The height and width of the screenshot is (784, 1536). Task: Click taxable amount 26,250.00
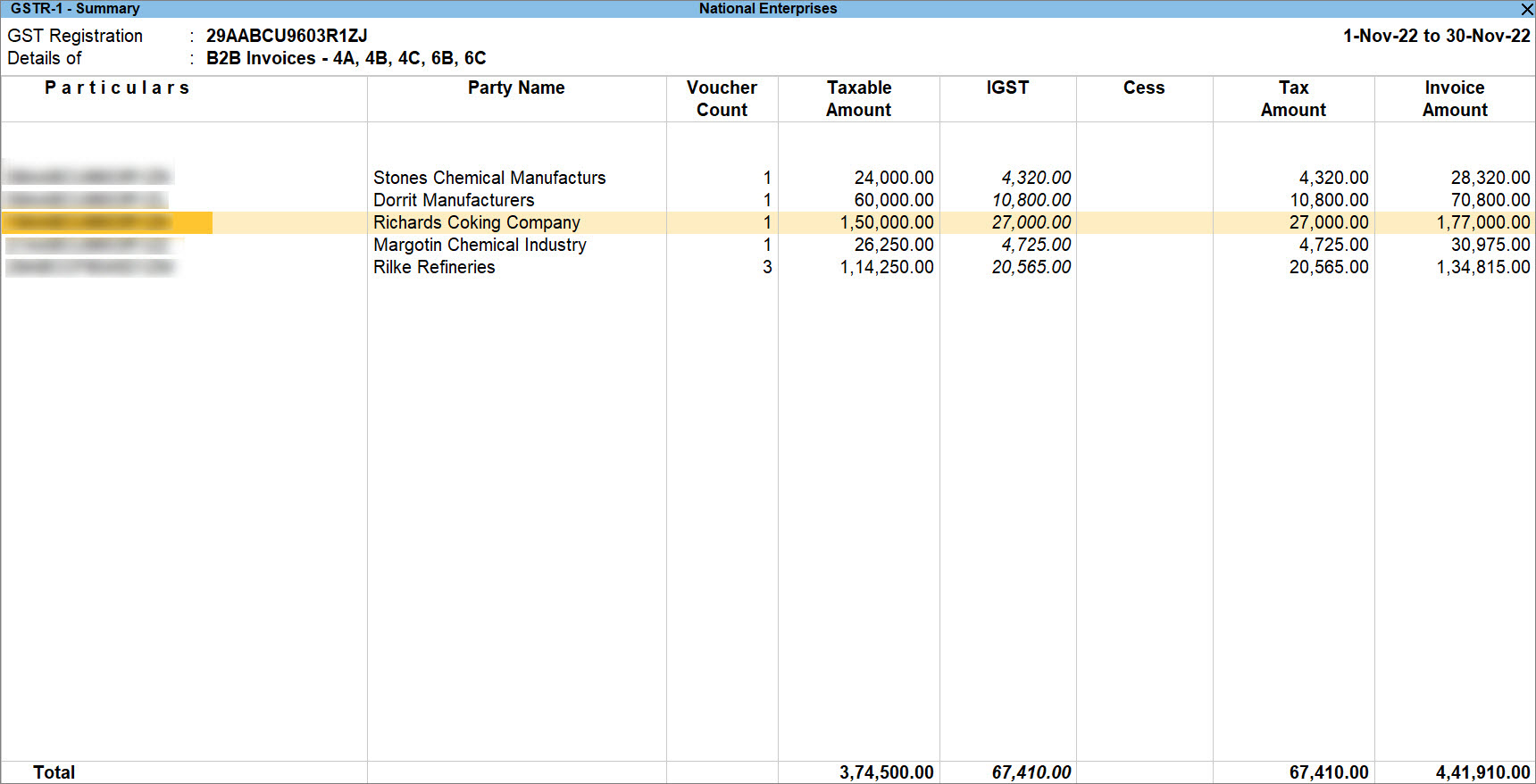pos(894,245)
